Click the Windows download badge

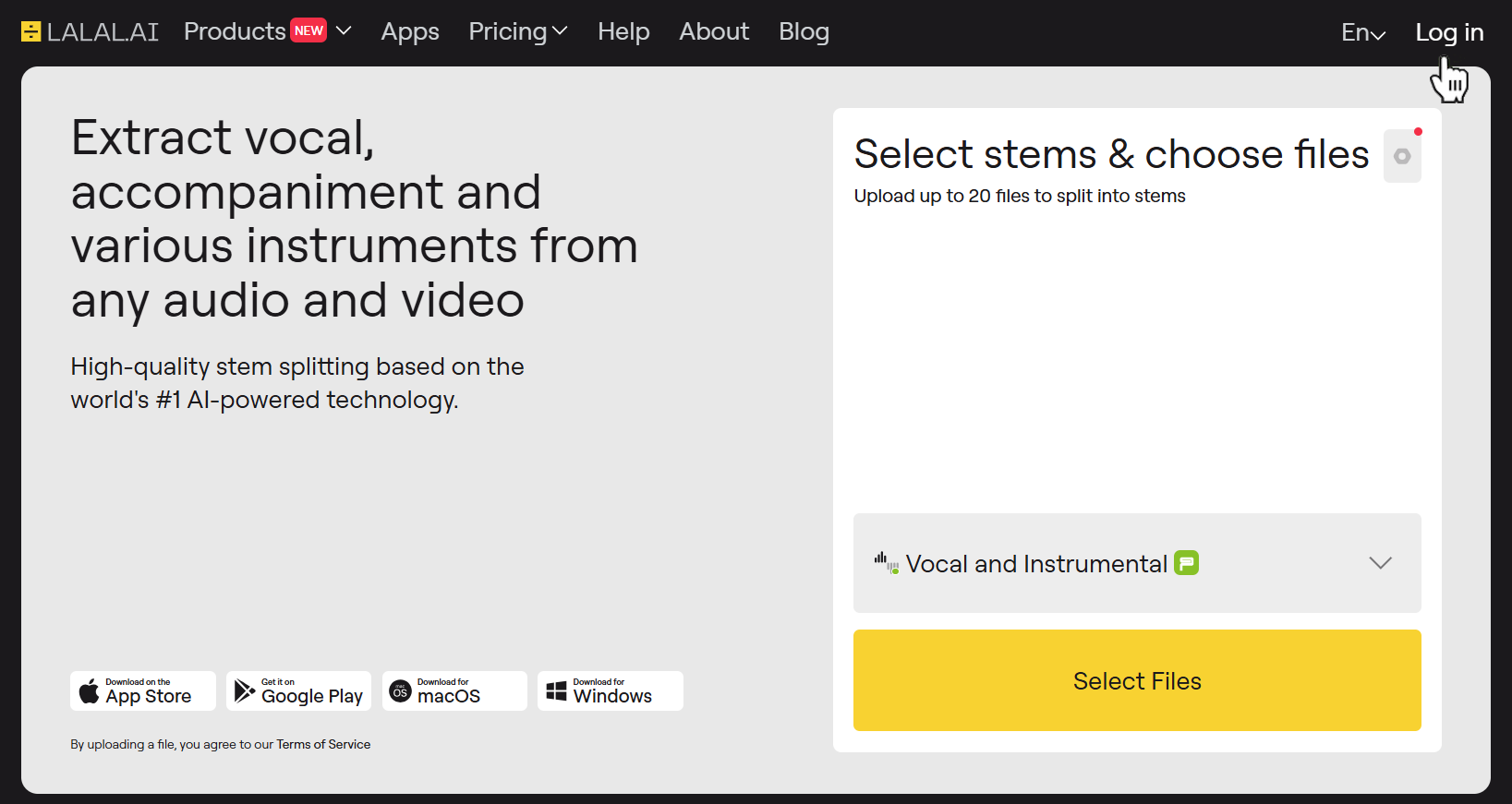click(x=610, y=691)
